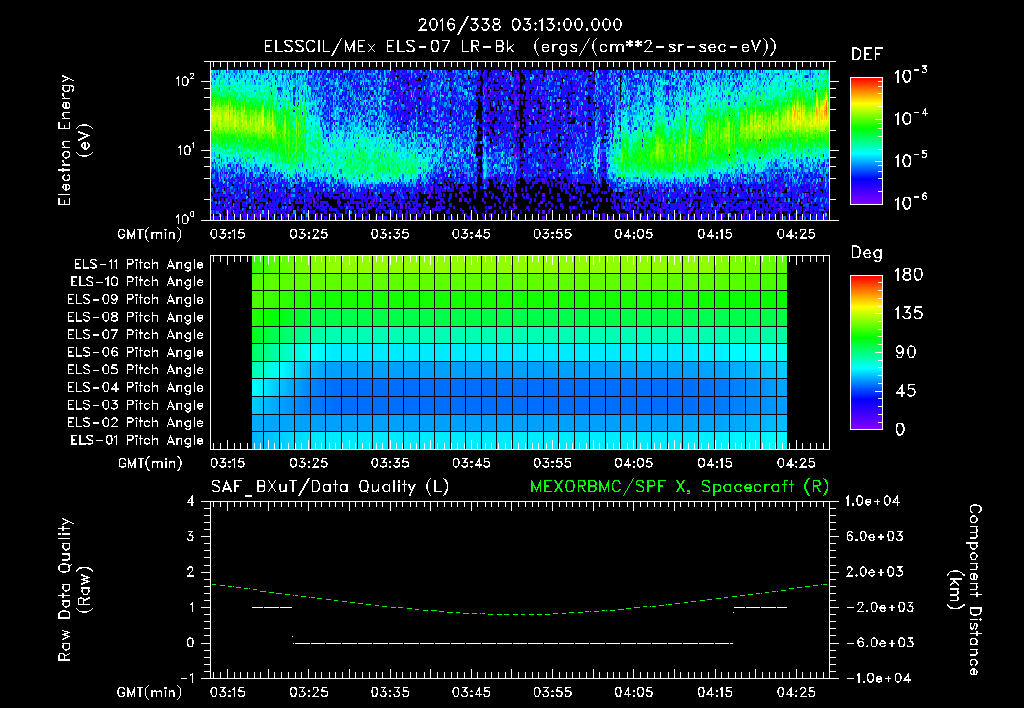Select the ELS-11 Pitch Angle row label
Viewport: 1024px width, 708px height.
(138, 265)
